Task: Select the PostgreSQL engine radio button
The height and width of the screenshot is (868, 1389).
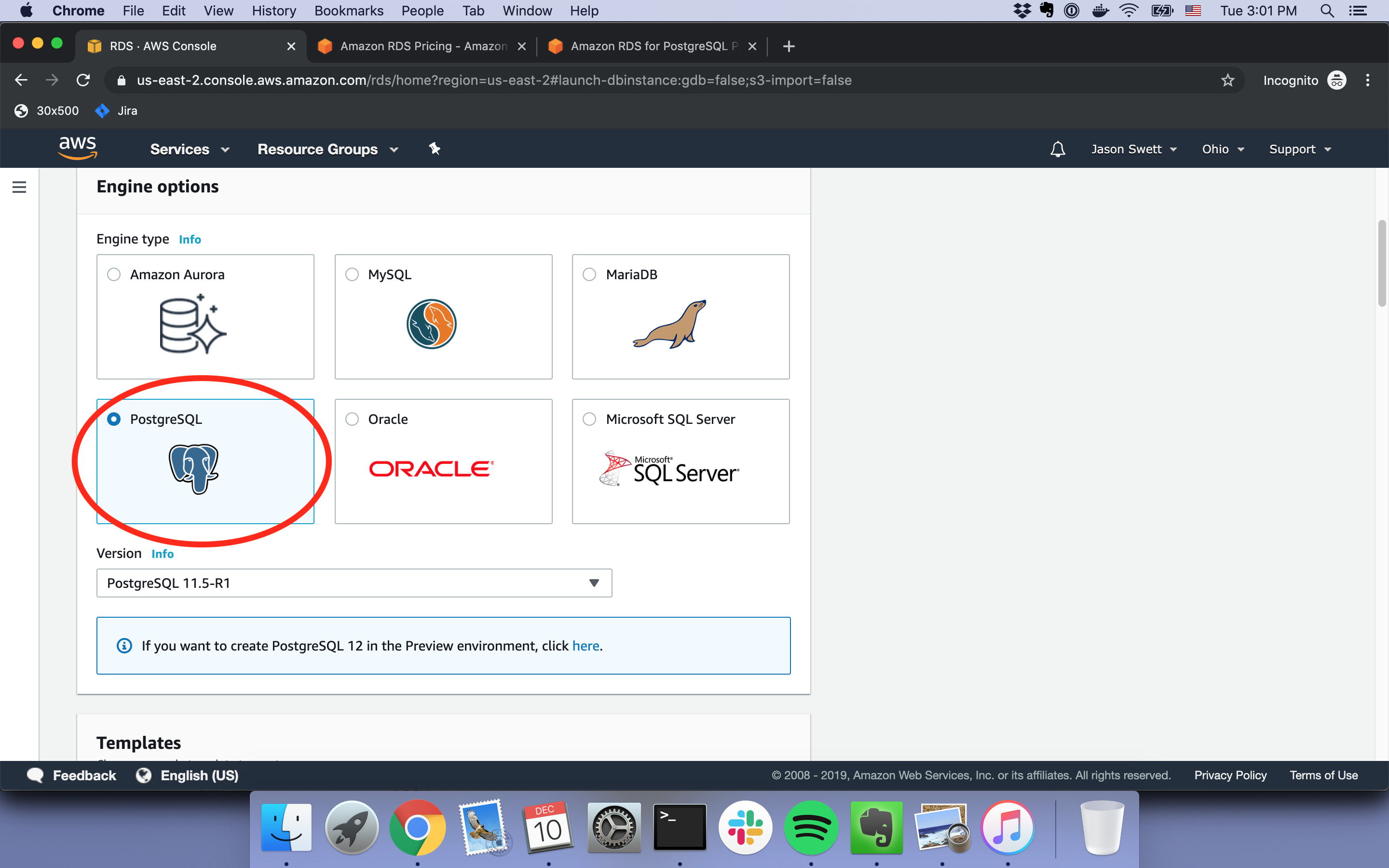Action: pyautogui.click(x=114, y=419)
